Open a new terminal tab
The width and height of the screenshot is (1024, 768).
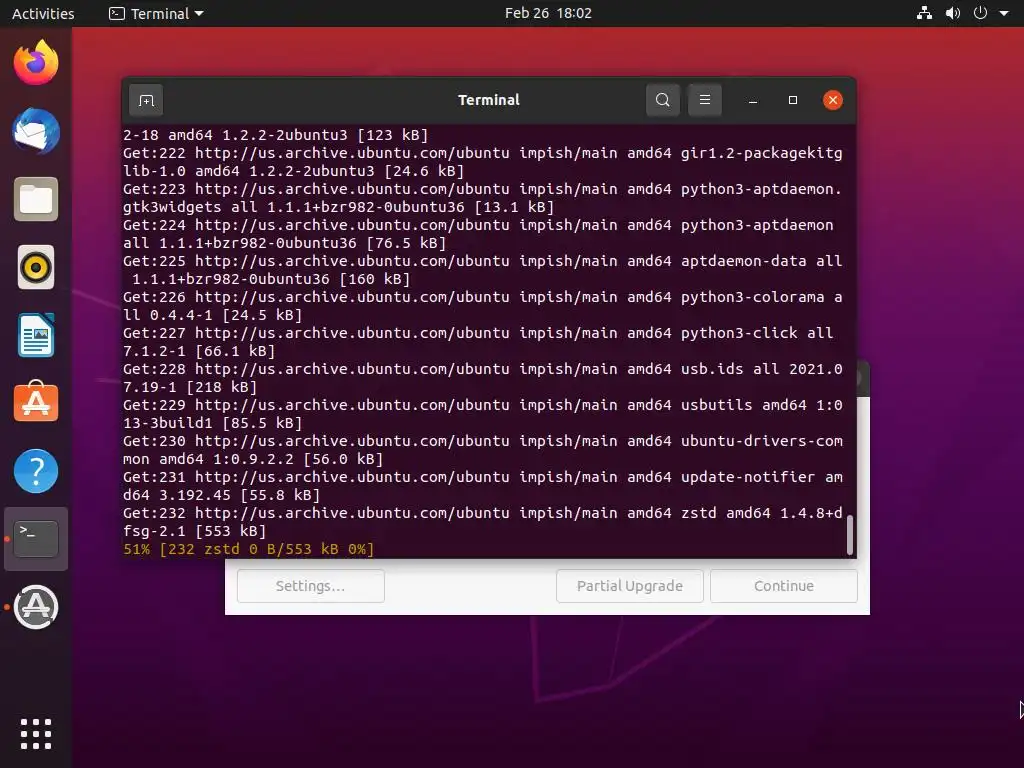[146, 100]
